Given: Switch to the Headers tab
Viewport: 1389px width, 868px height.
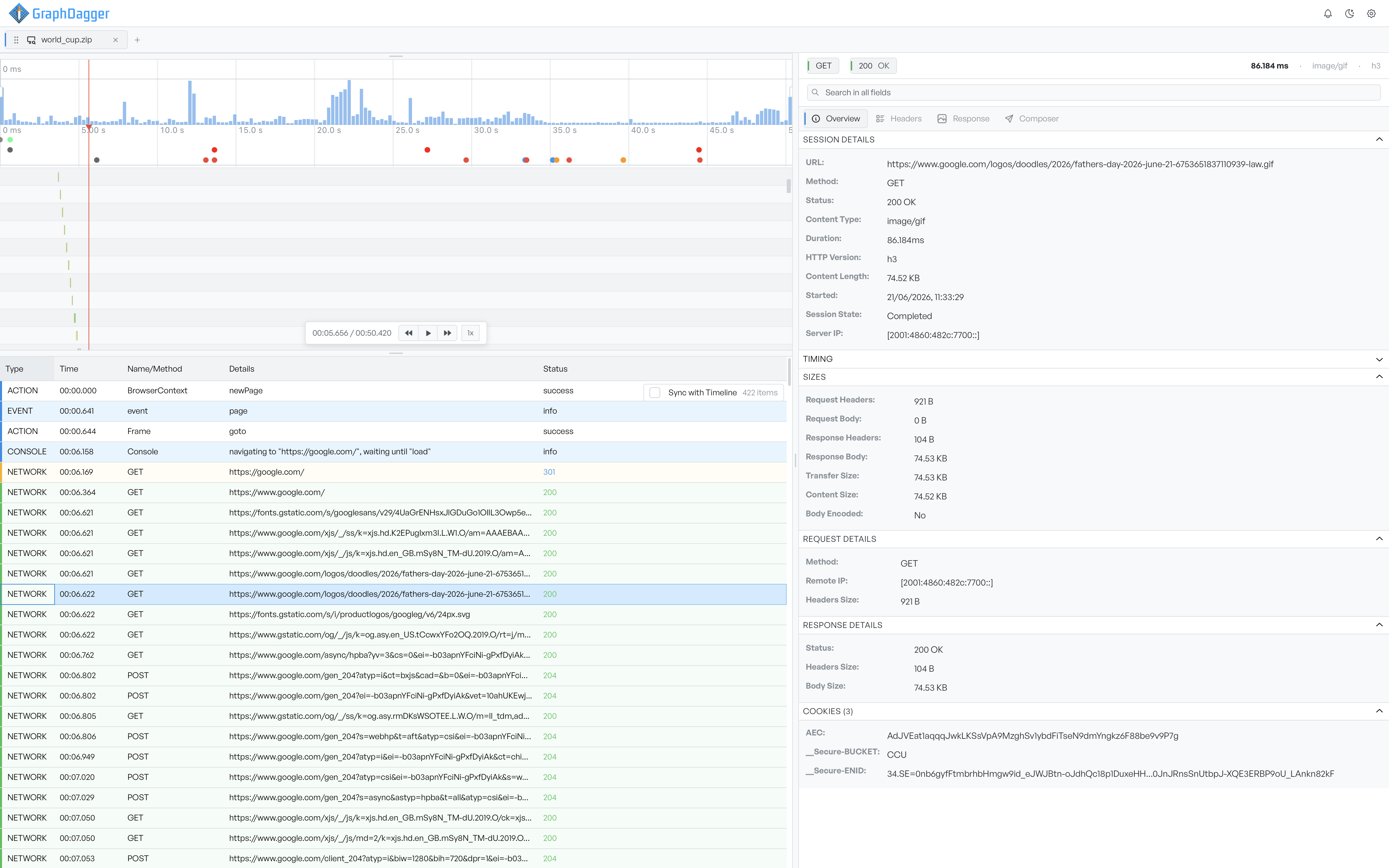Looking at the screenshot, I should click(x=899, y=119).
